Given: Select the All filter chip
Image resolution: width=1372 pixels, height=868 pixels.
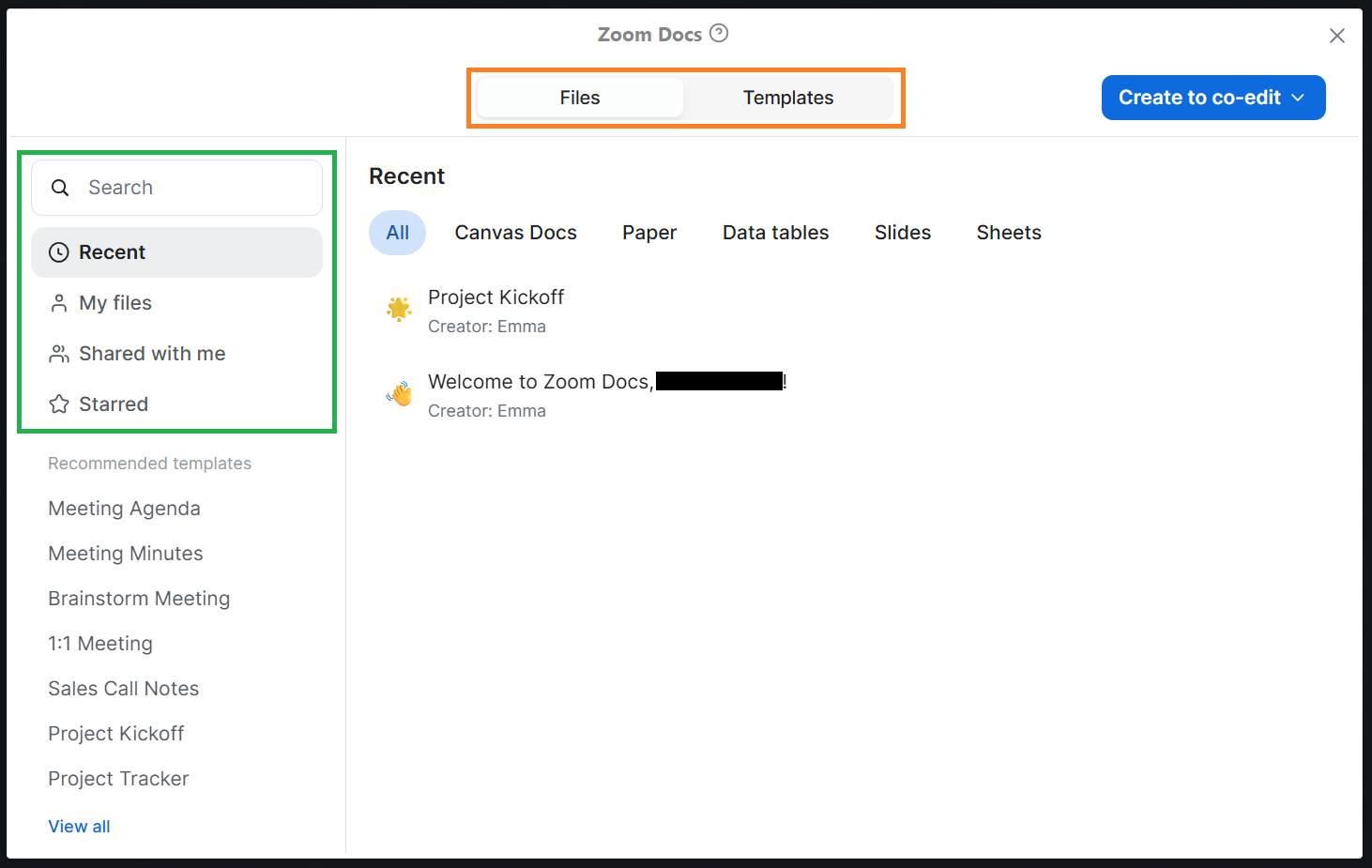Looking at the screenshot, I should (398, 233).
